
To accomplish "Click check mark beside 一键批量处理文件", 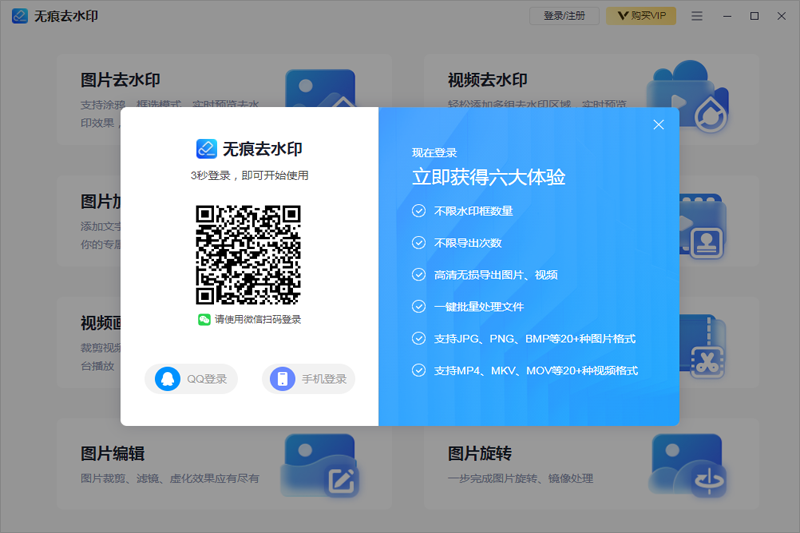I will [x=419, y=306].
